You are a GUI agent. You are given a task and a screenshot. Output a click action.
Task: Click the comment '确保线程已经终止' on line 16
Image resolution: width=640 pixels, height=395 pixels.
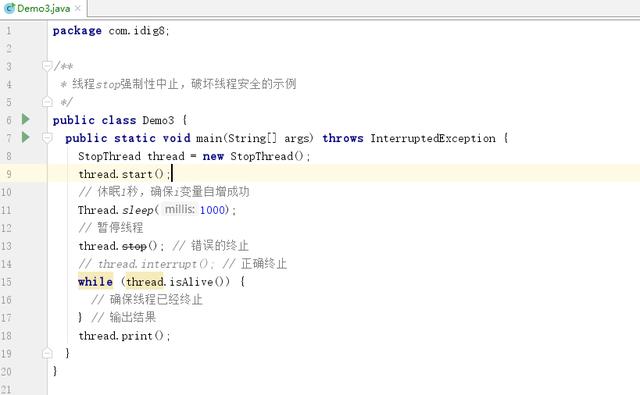click(x=156, y=300)
